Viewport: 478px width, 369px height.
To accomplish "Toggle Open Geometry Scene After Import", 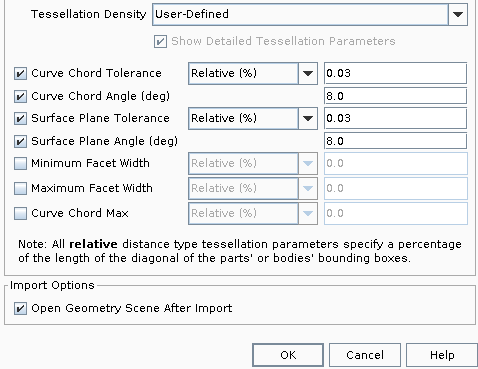I will [x=20, y=308].
